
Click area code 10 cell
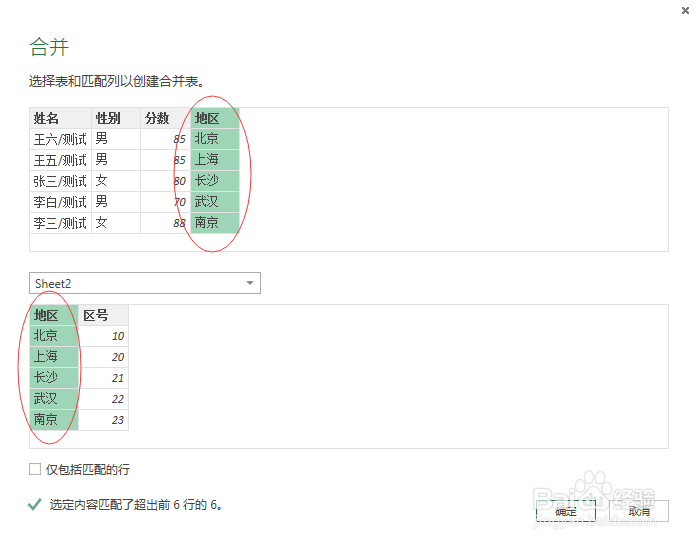click(x=103, y=336)
